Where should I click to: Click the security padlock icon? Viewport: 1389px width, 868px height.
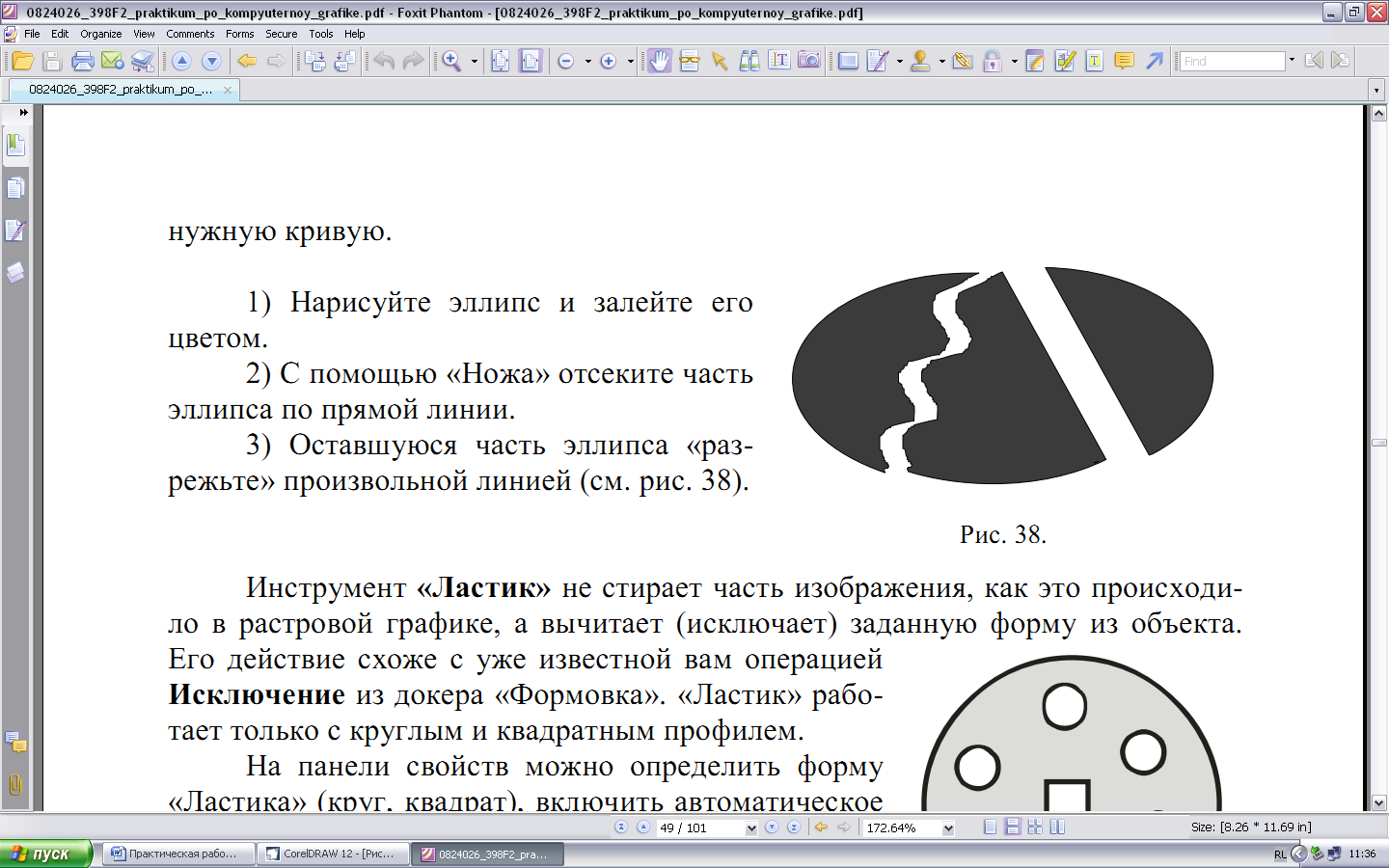(993, 61)
